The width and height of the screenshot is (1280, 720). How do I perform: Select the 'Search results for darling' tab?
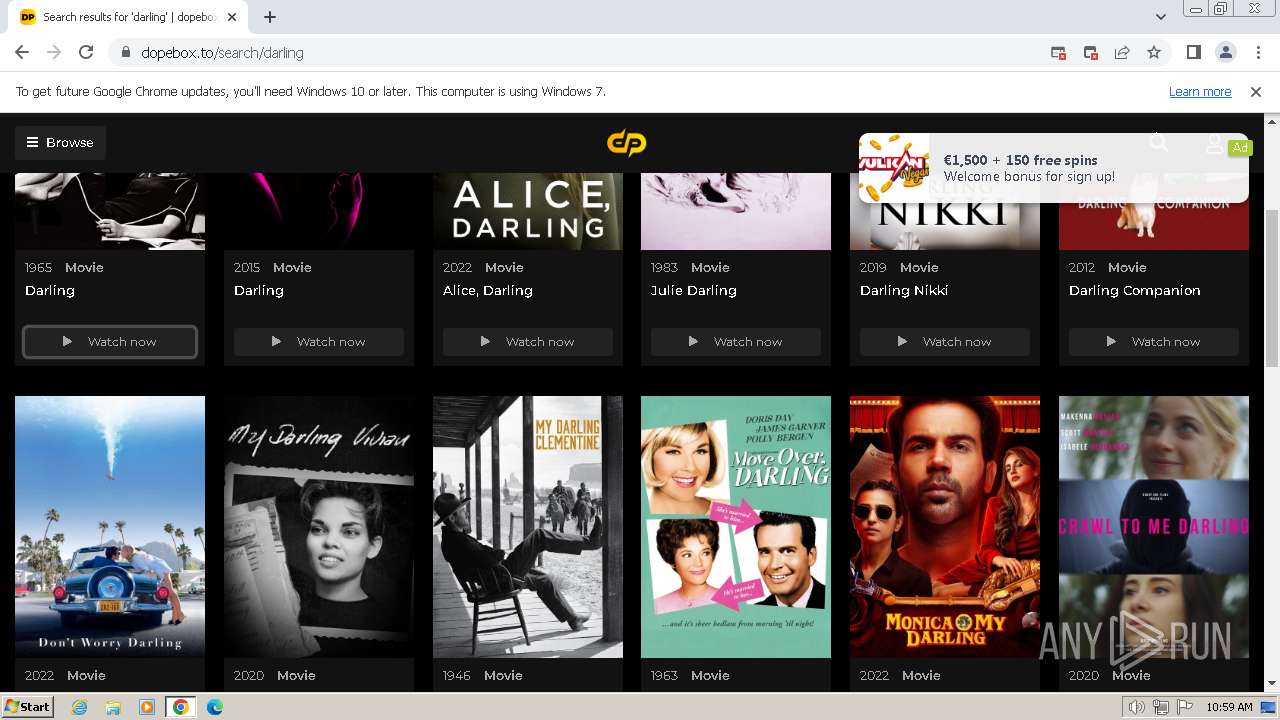pyautogui.click(x=130, y=17)
